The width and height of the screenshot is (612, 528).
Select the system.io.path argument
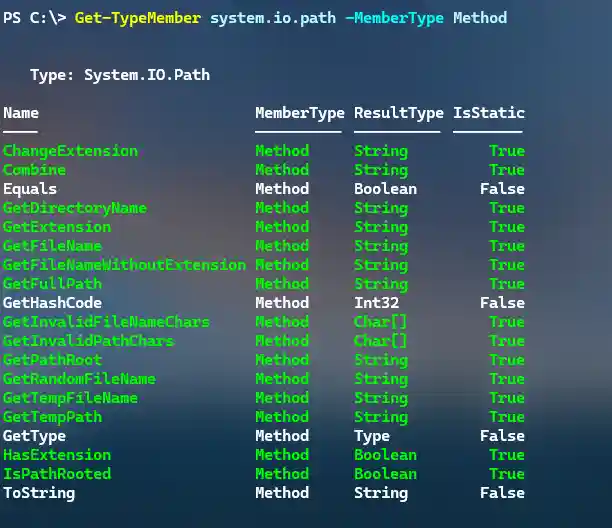click(x=273, y=18)
